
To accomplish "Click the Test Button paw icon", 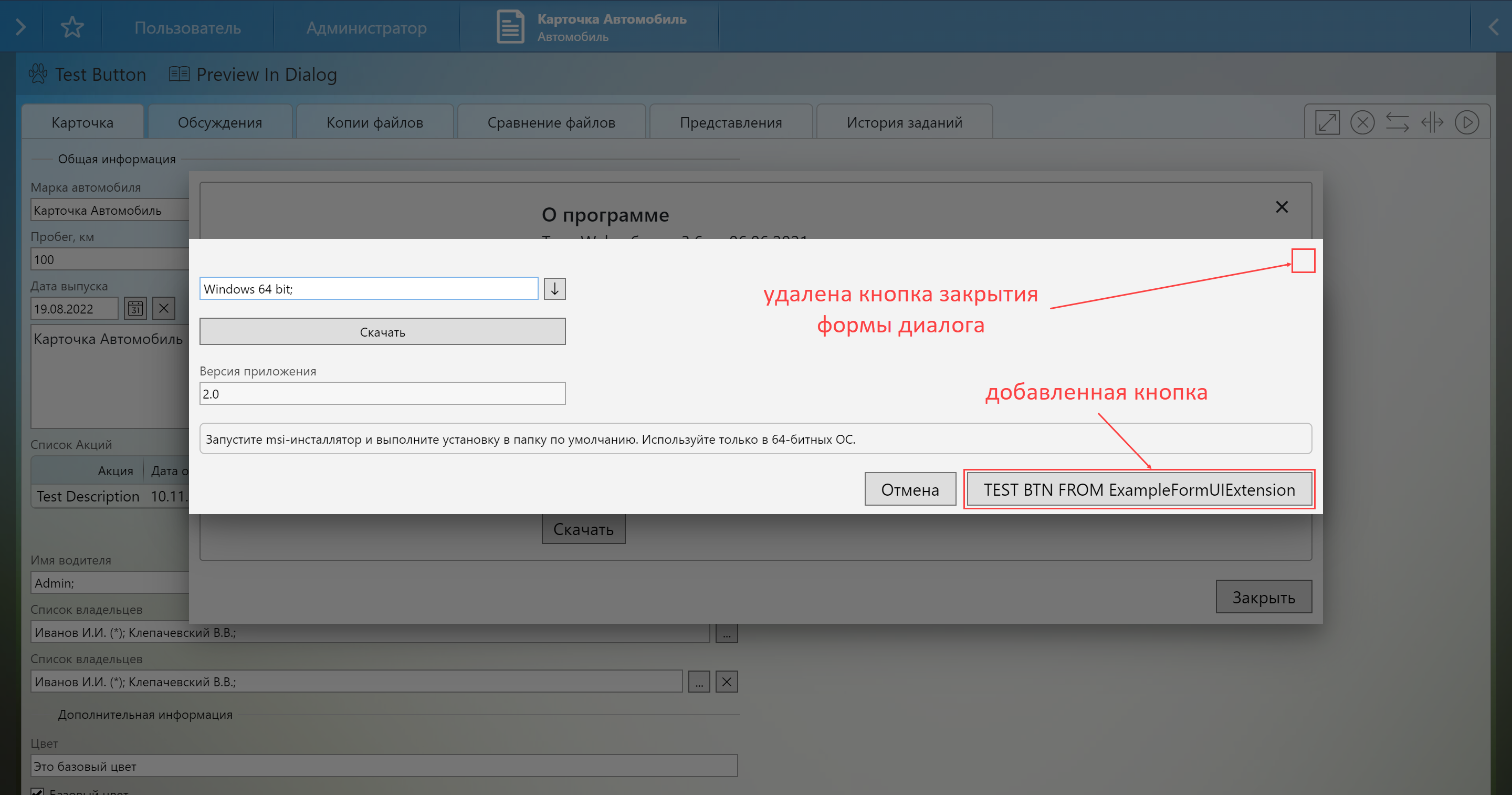I will pos(38,74).
